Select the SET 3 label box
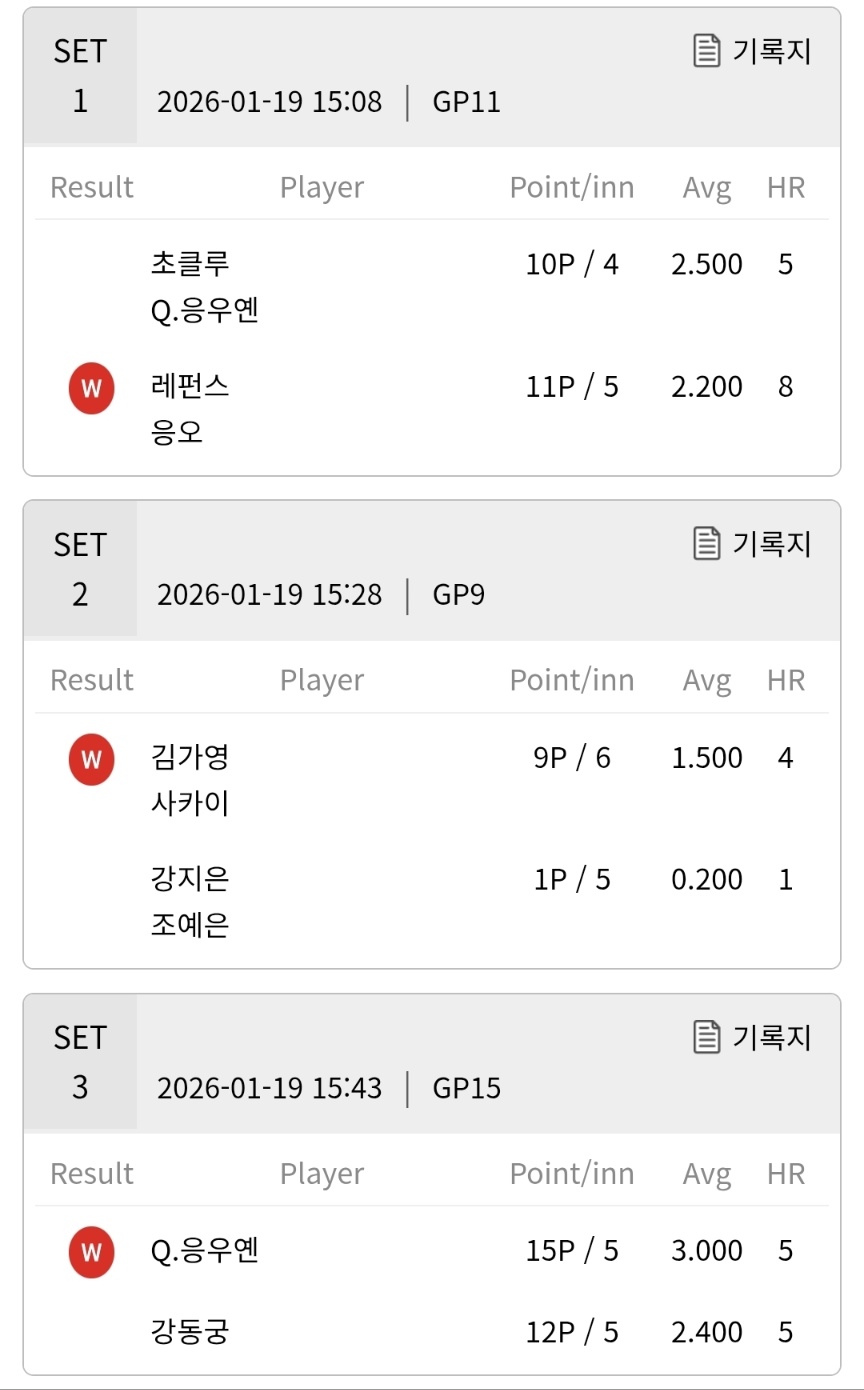864x1390 pixels. click(x=80, y=1062)
